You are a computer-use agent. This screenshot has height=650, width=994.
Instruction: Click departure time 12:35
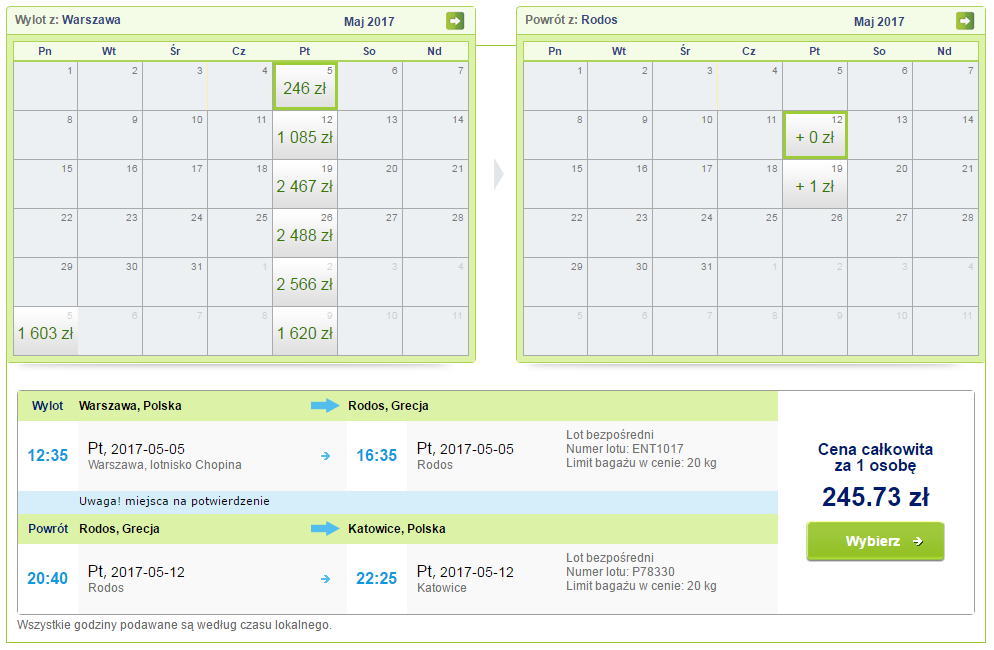coord(48,455)
